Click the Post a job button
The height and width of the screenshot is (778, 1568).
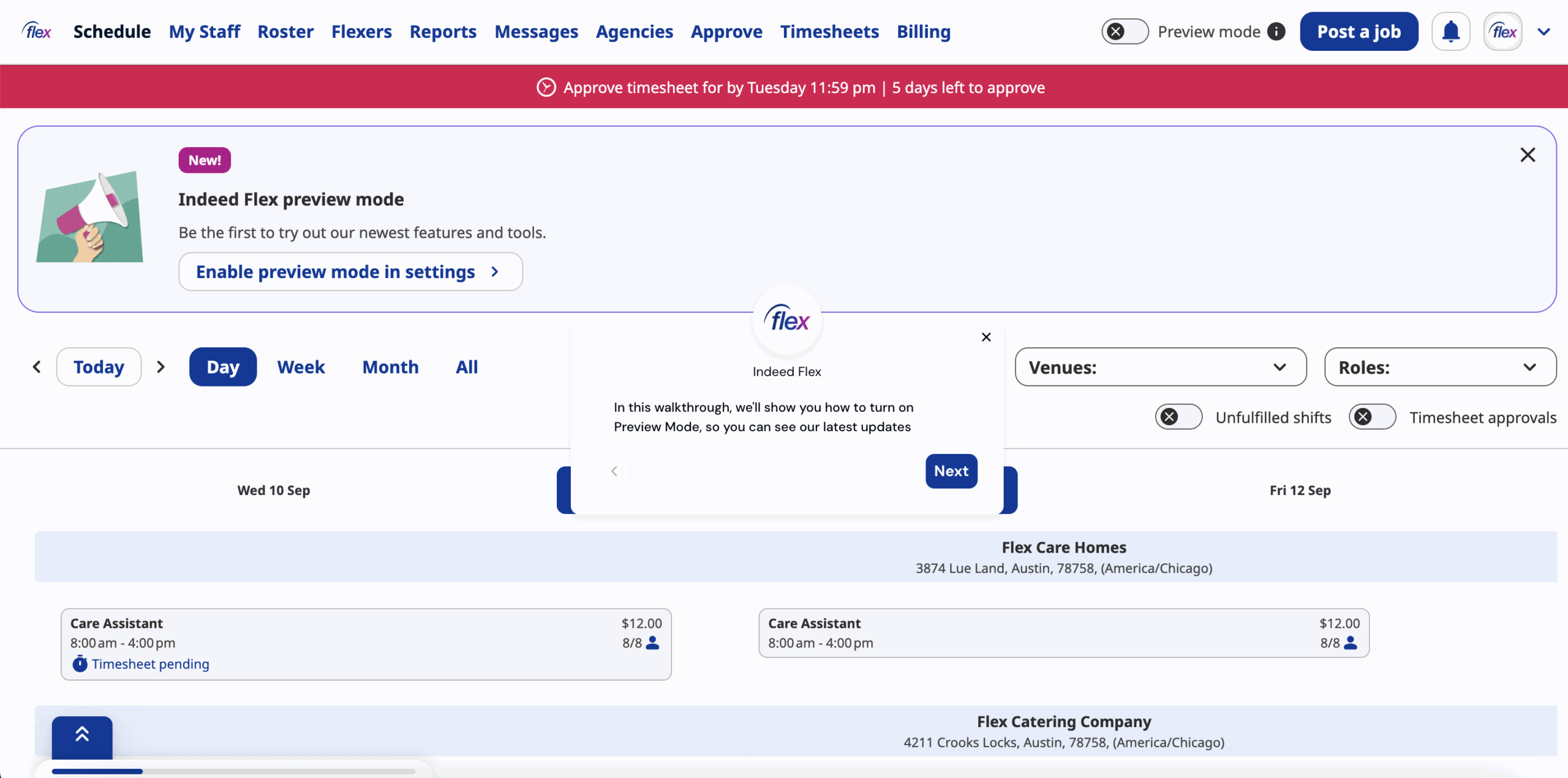tap(1359, 31)
